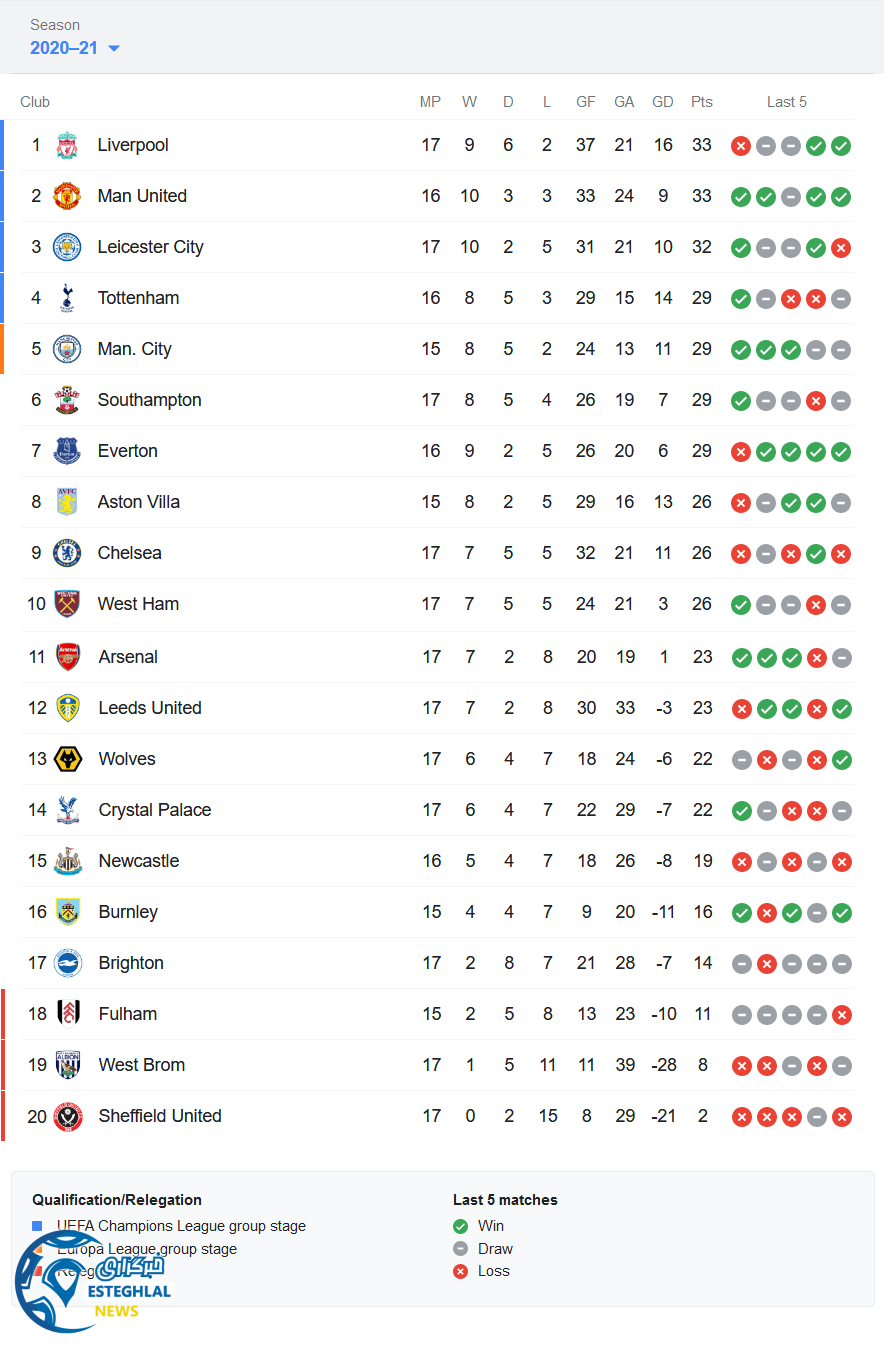Screen dimensions: 884x1359
Task: Click the Pts column header
Action: coord(702,102)
